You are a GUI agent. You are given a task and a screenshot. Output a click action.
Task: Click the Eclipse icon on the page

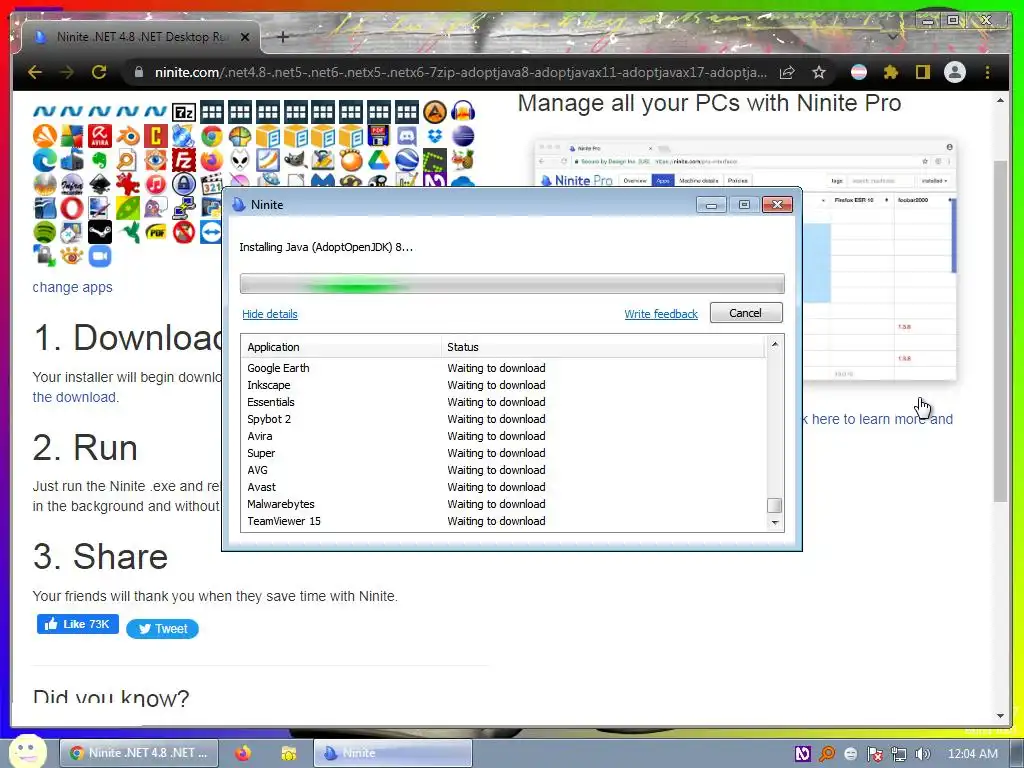(x=462, y=136)
